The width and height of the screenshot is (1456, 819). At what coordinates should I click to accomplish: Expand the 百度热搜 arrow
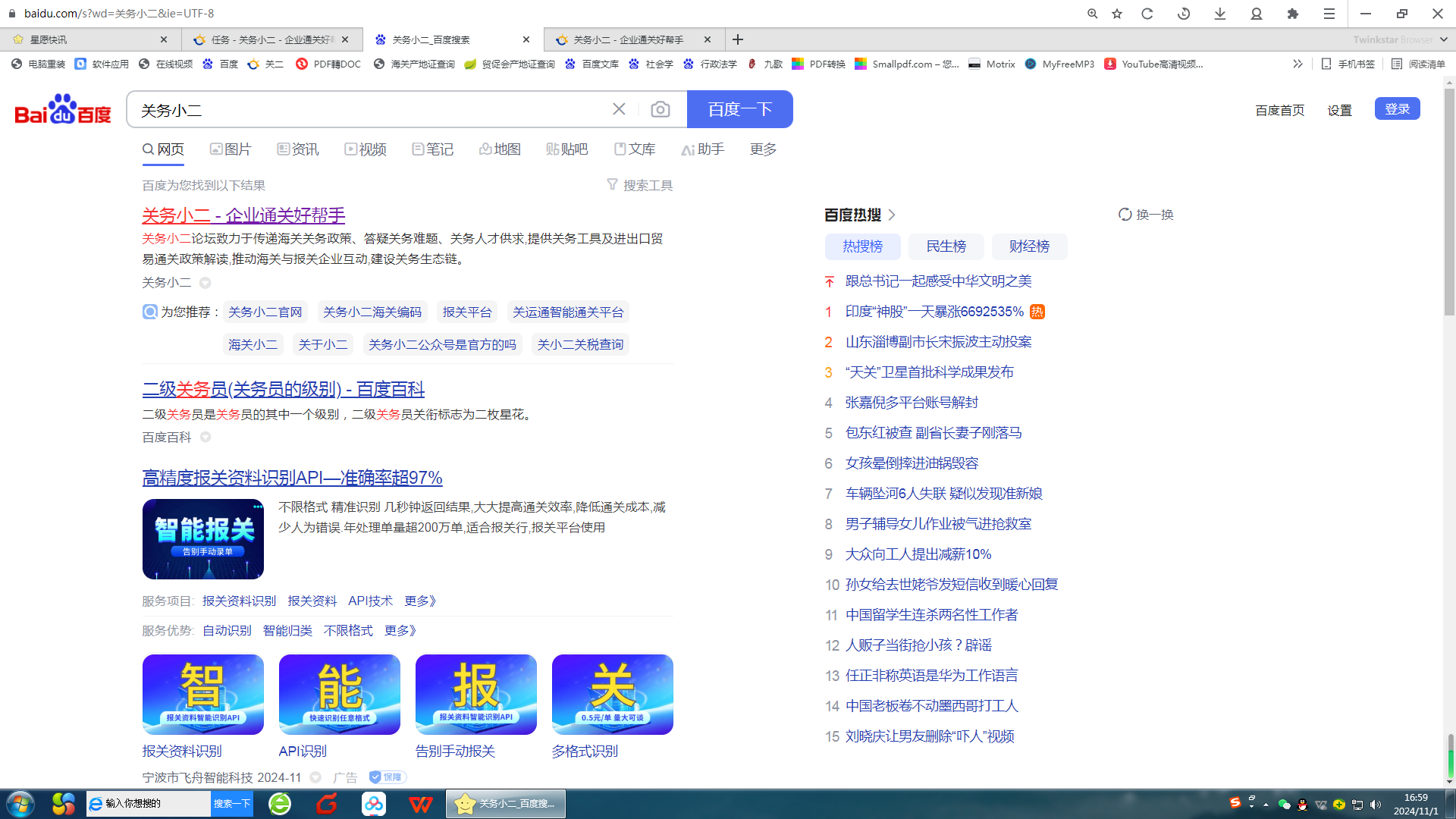coord(892,215)
